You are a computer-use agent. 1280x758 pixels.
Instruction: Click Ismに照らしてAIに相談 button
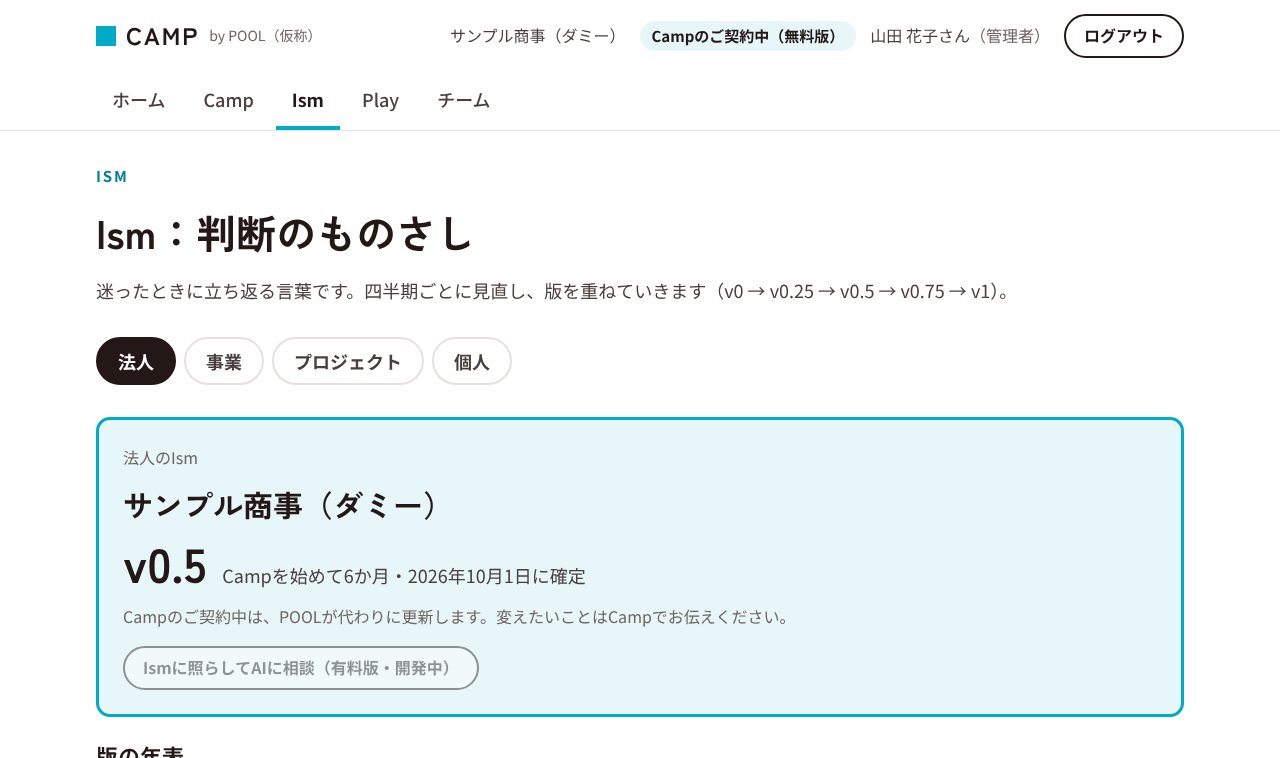click(301, 668)
